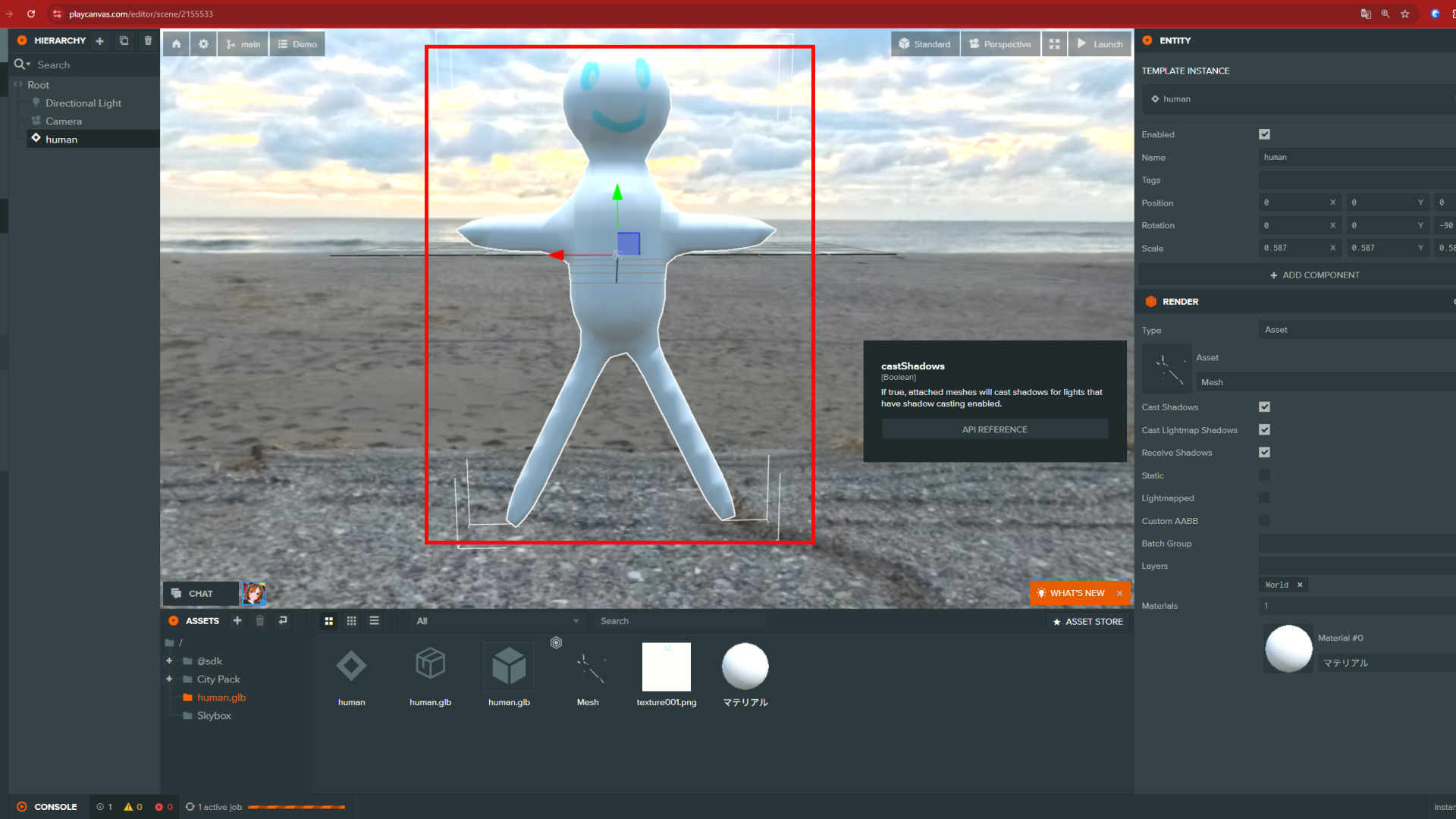Image resolution: width=1456 pixels, height=819 pixels.
Task: Collapse the Root entity
Action: tap(18, 85)
